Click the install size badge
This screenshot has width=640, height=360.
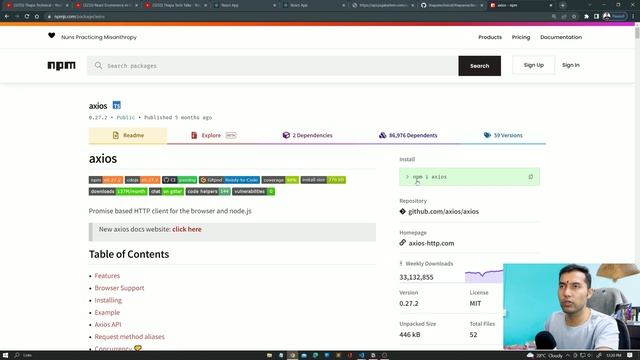[x=323, y=180]
